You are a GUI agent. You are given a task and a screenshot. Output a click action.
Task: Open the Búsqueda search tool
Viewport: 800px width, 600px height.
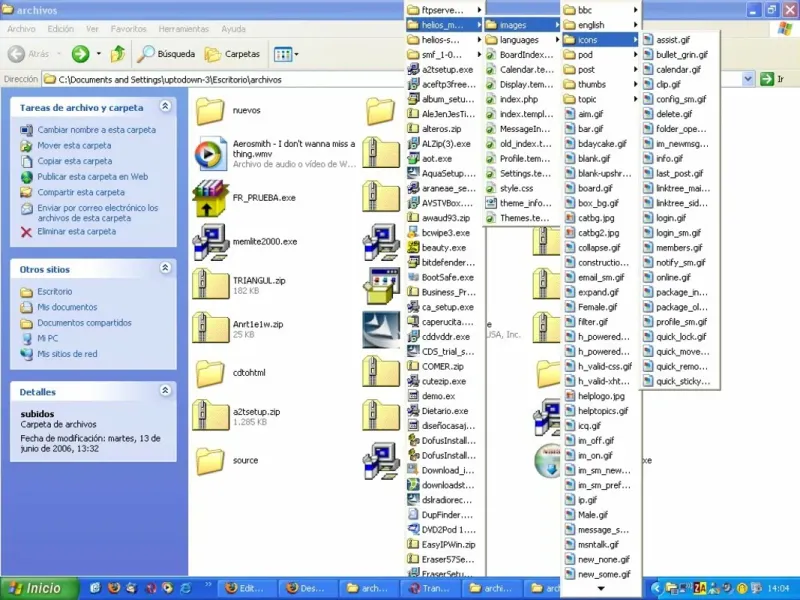[x=166, y=54]
